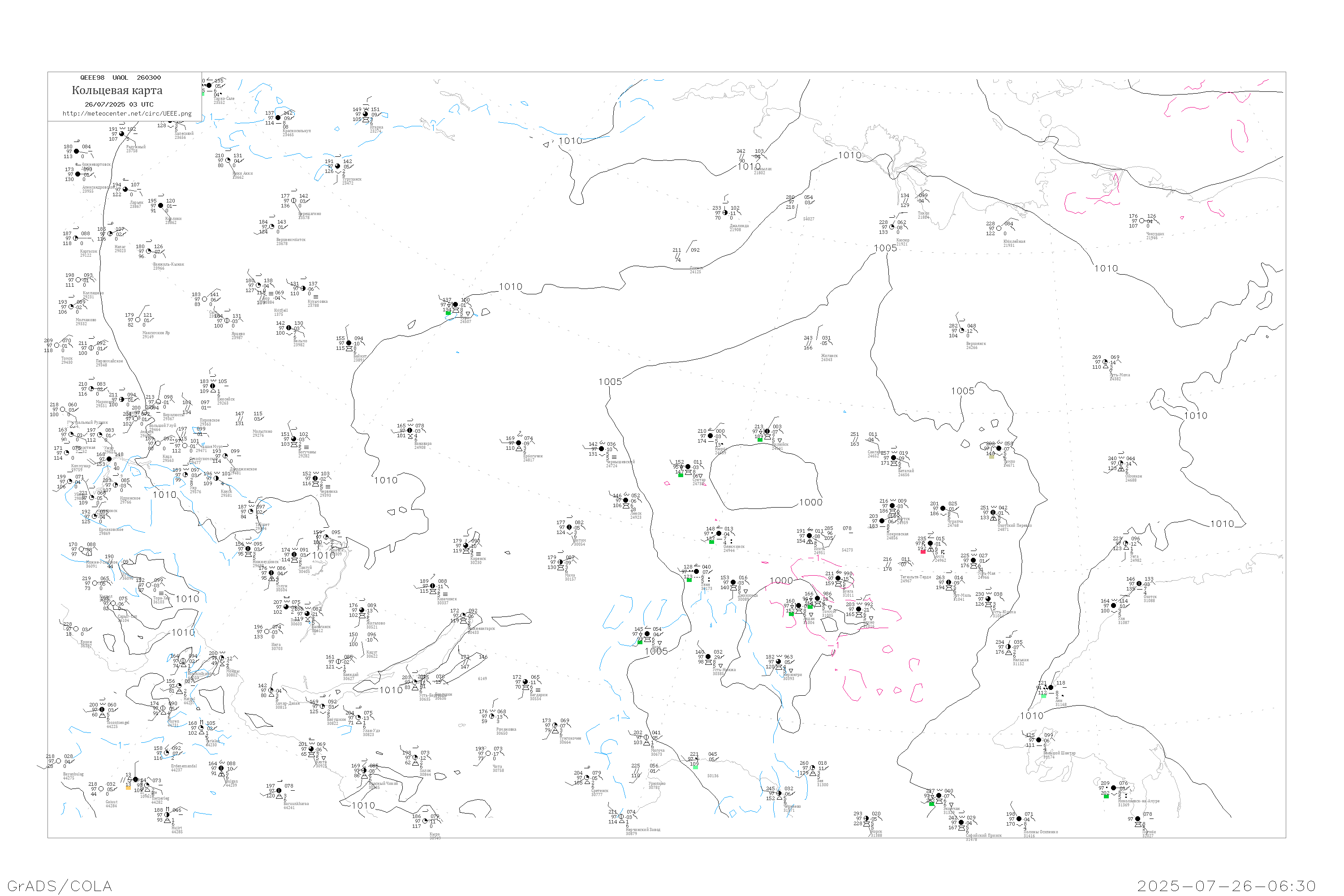Click the 1000 label inside the closed oval isobar
The height and width of the screenshot is (896, 1344).
click(x=810, y=502)
